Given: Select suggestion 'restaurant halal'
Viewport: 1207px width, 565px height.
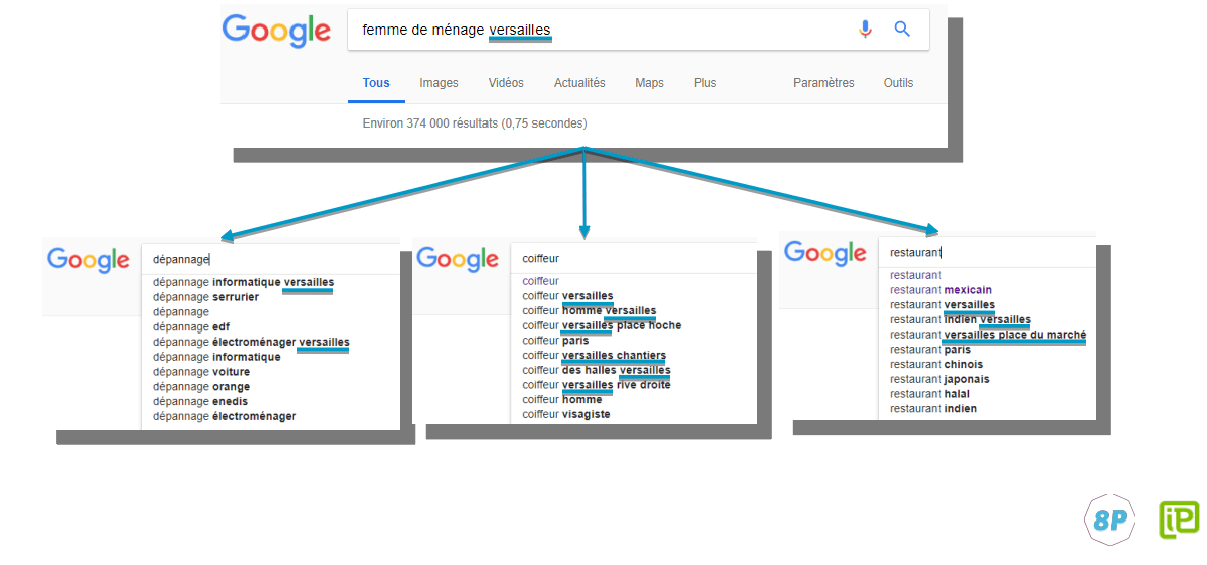Looking at the screenshot, I should (x=930, y=394).
